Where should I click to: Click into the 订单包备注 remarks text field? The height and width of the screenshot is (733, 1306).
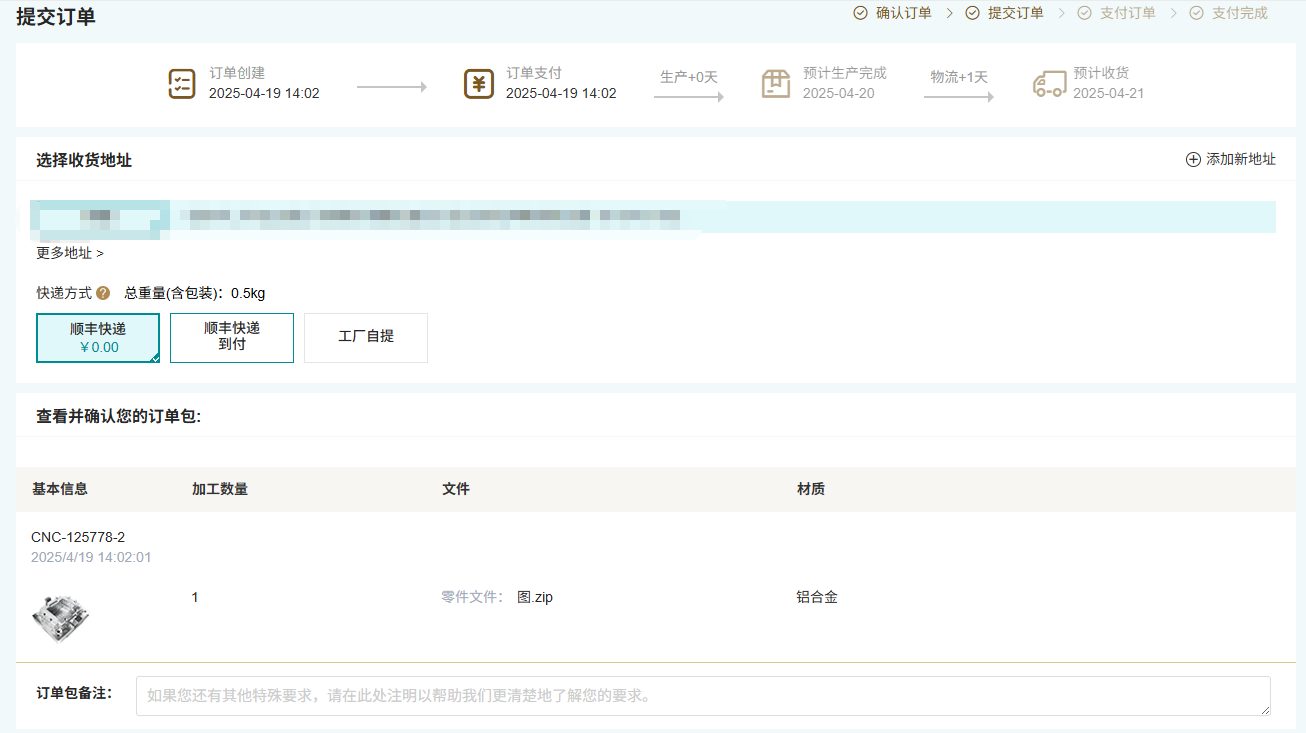pyautogui.click(x=702, y=695)
